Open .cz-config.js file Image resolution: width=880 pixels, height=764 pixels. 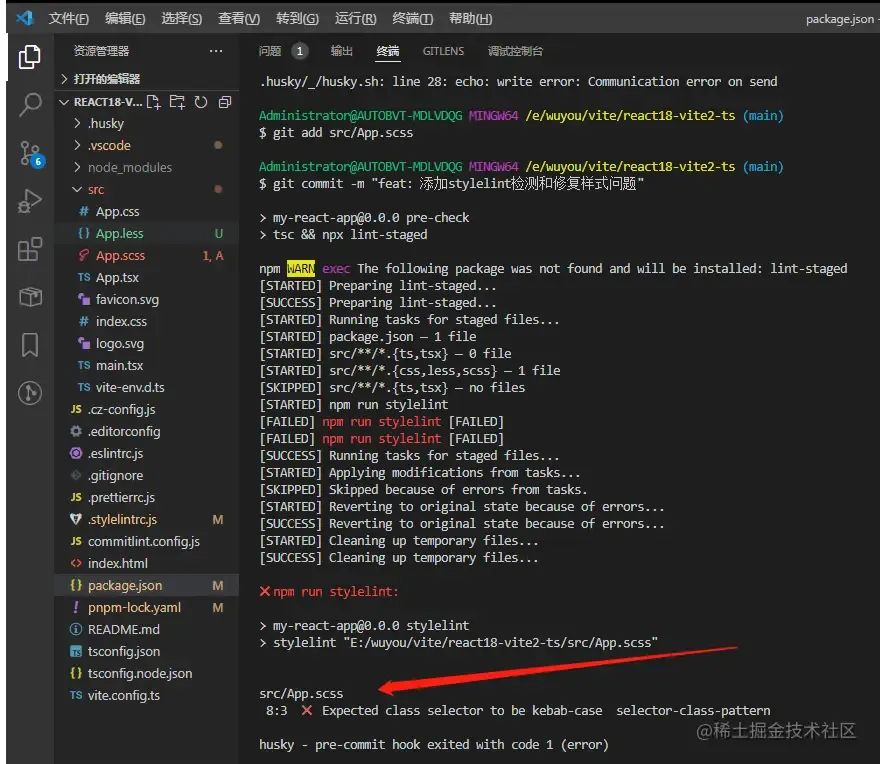point(147,410)
